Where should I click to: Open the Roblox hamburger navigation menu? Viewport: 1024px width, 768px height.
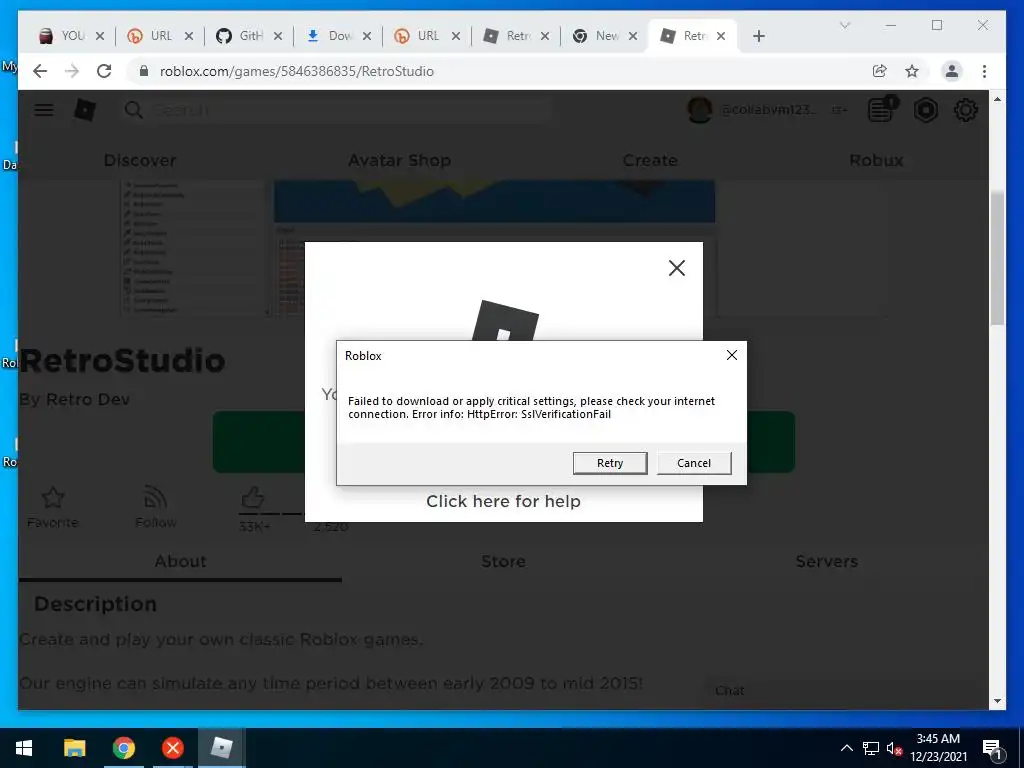[44, 110]
